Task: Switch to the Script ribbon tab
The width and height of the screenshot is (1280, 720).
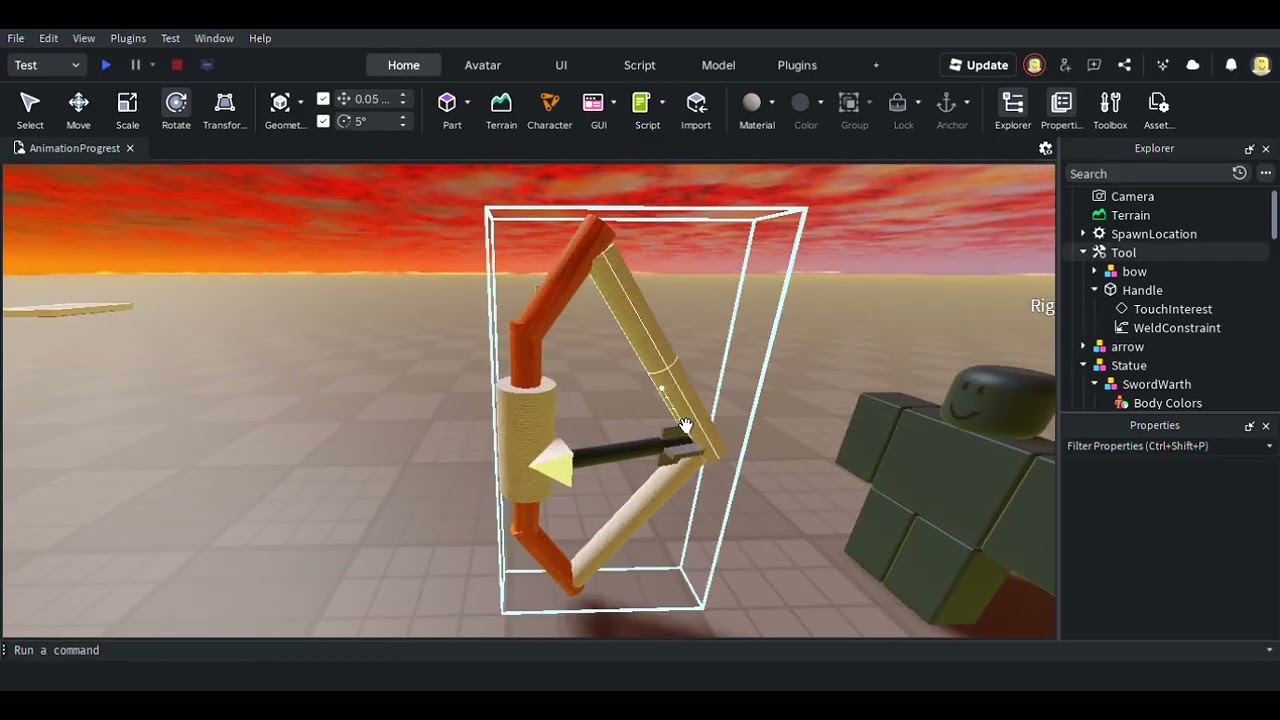Action: 640,65
